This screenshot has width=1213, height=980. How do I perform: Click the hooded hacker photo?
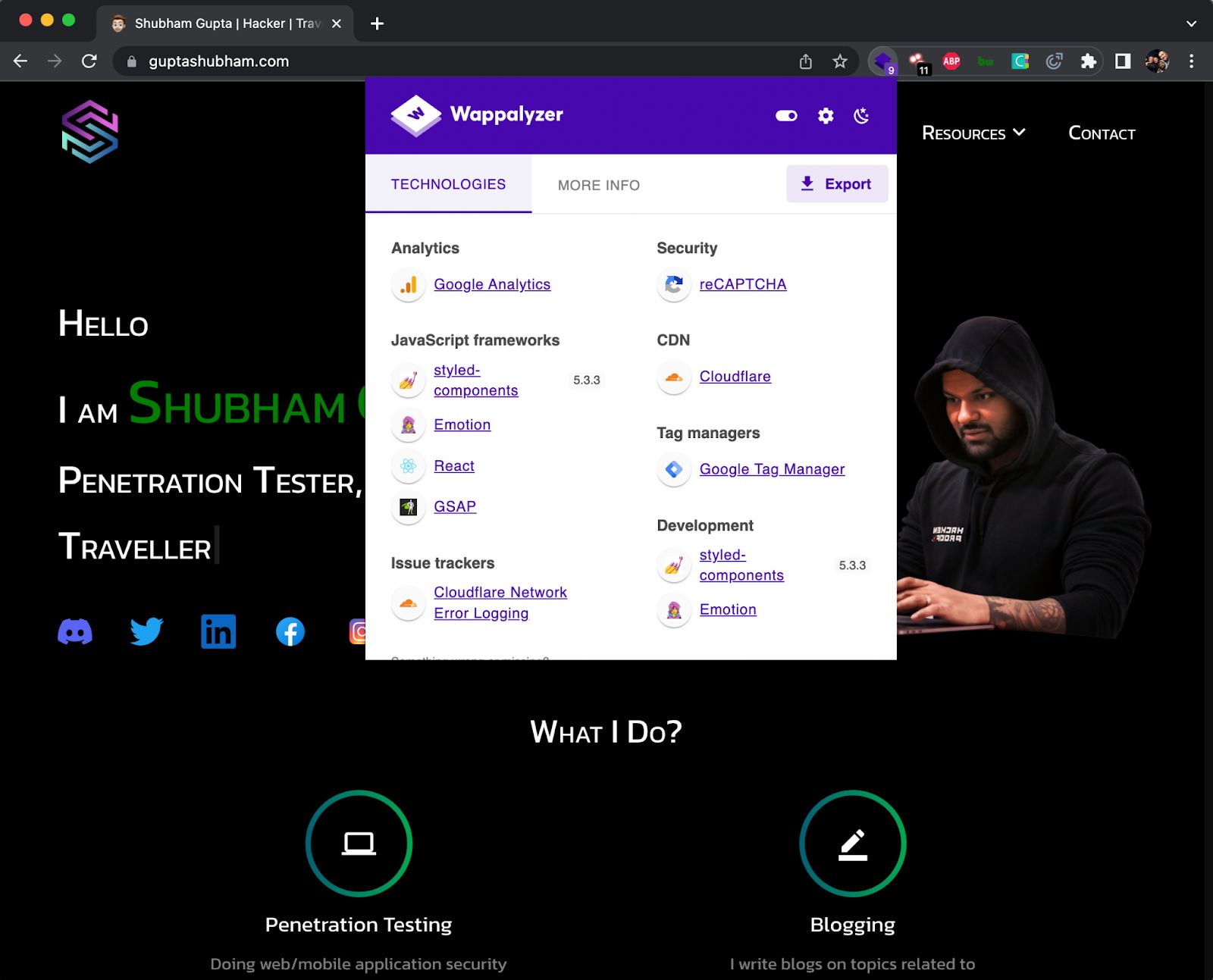click(1023, 476)
